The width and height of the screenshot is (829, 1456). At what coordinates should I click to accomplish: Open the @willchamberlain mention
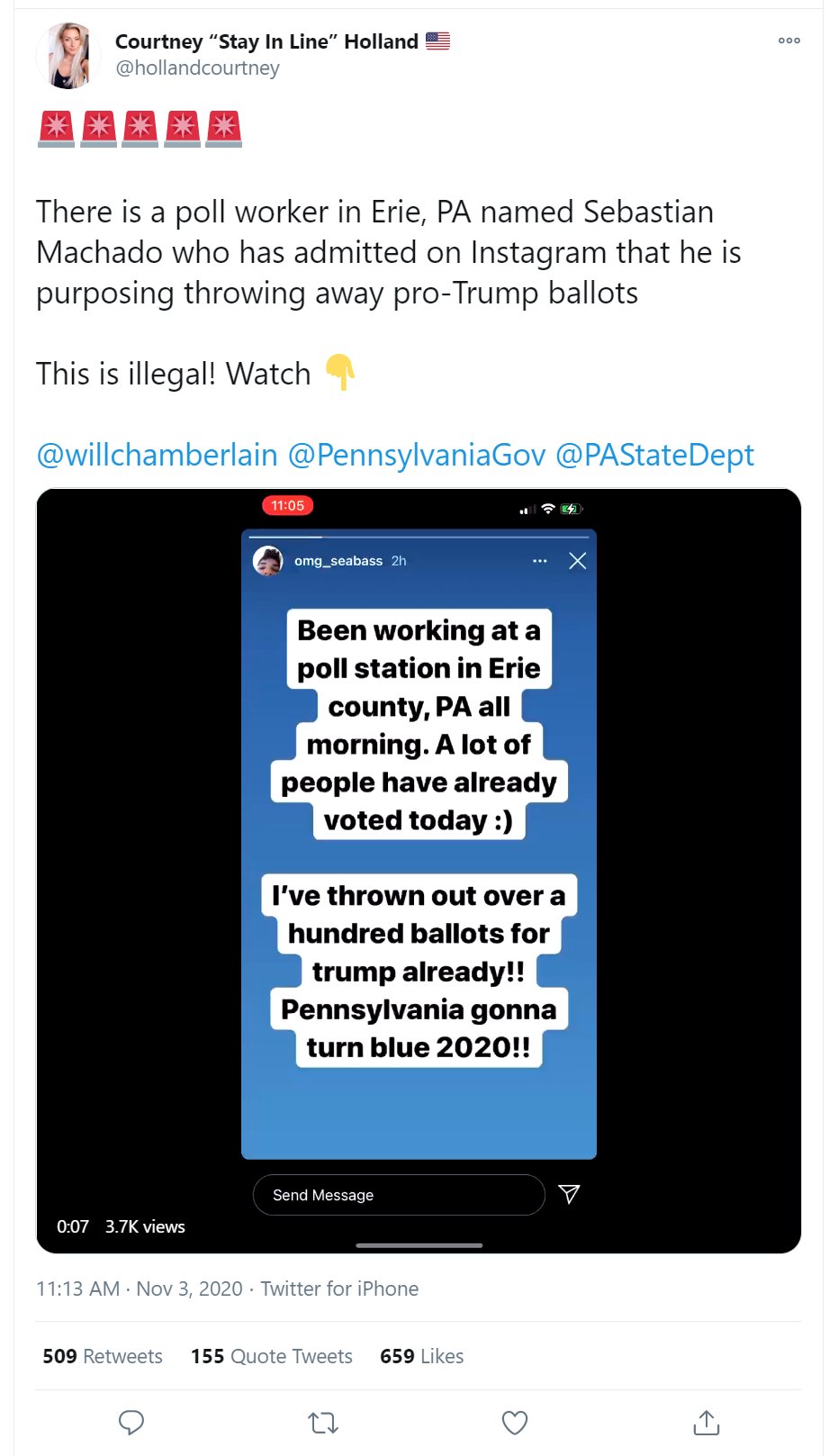tap(157, 455)
